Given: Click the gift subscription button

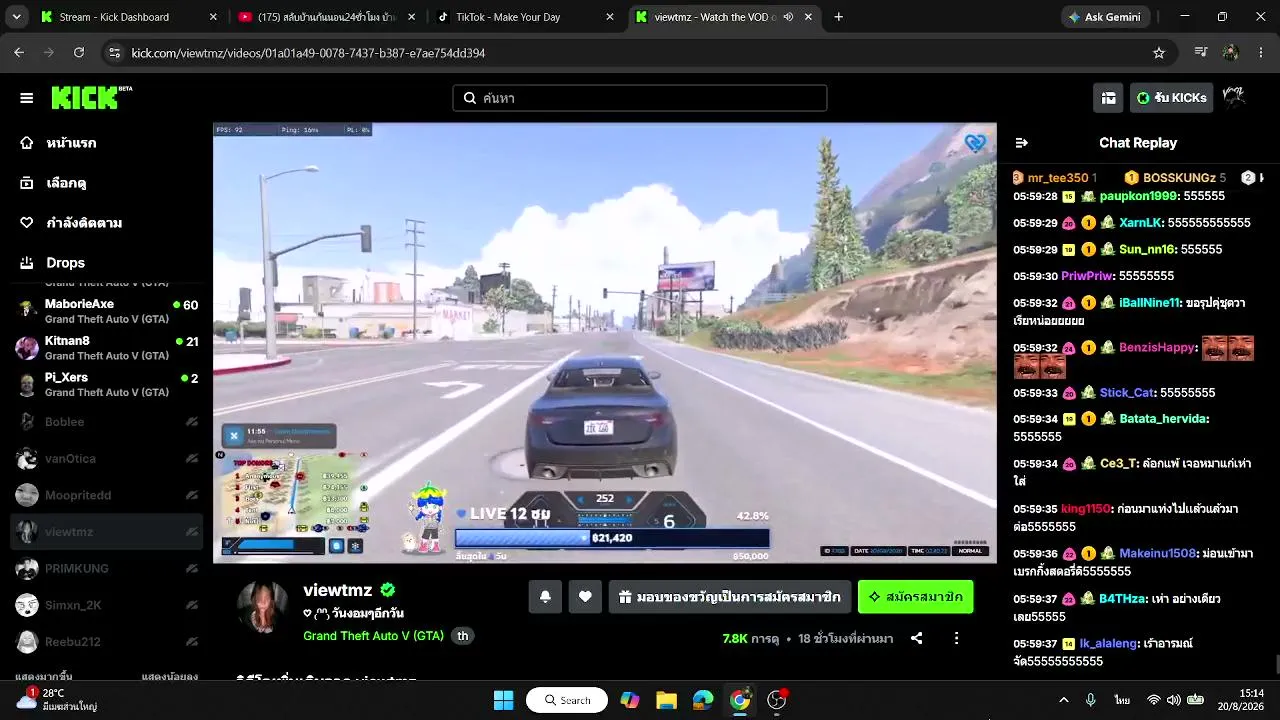Looking at the screenshot, I should [x=730, y=597].
